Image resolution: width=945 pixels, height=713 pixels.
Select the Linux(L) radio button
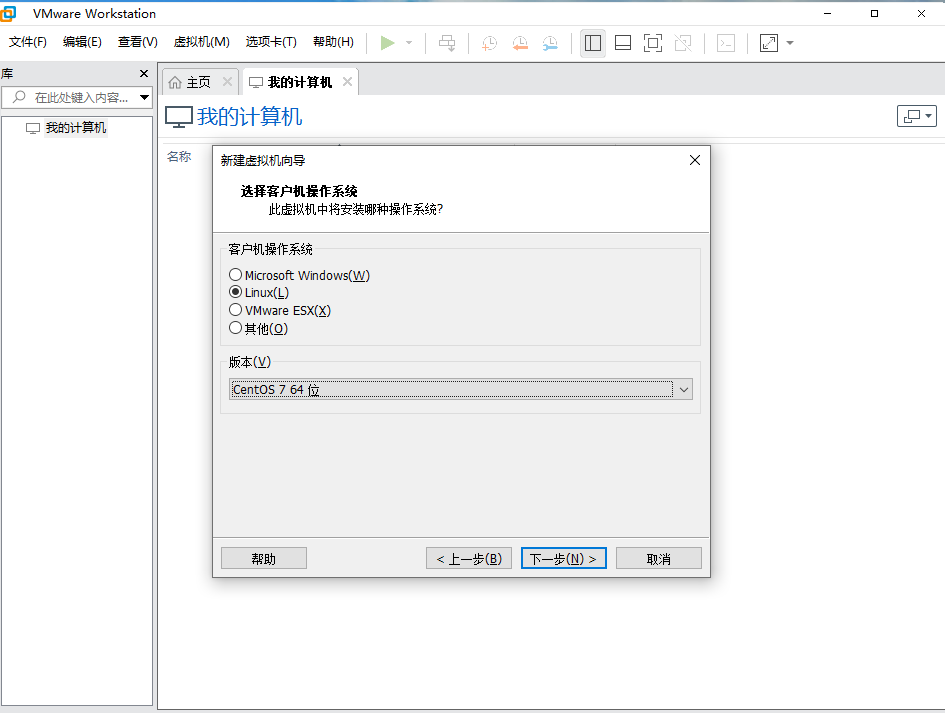pos(236,292)
